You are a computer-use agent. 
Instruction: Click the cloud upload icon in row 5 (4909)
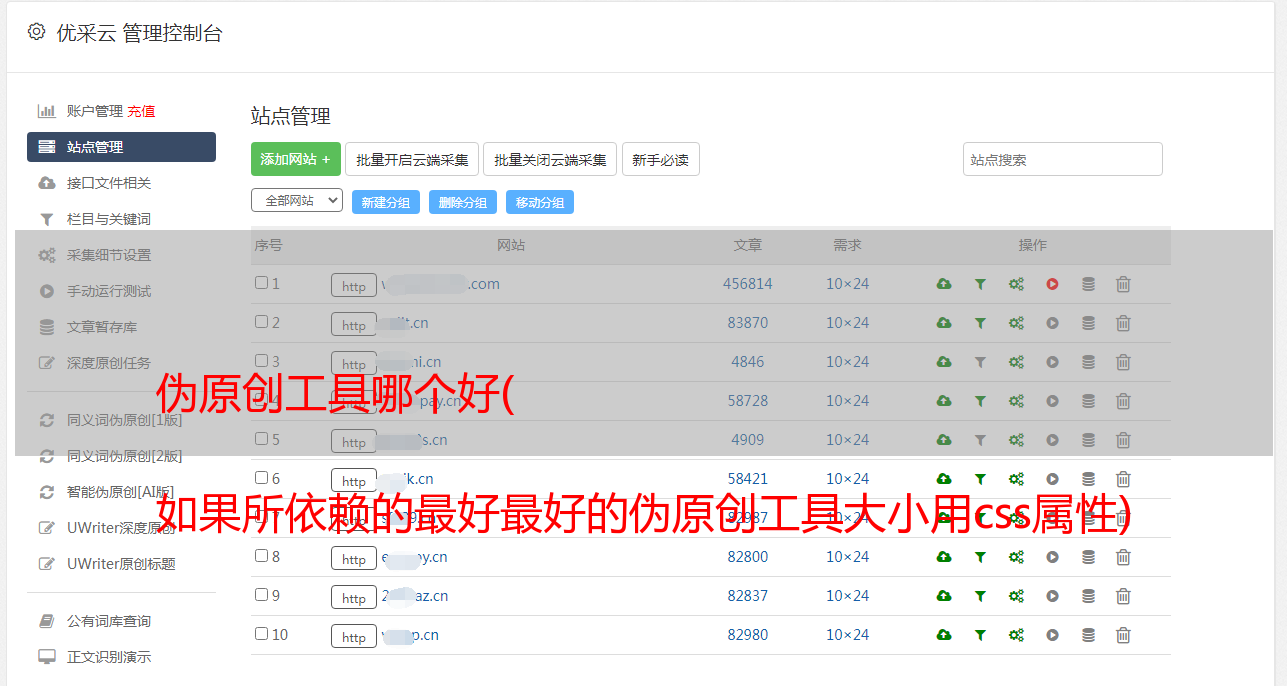[944, 440]
